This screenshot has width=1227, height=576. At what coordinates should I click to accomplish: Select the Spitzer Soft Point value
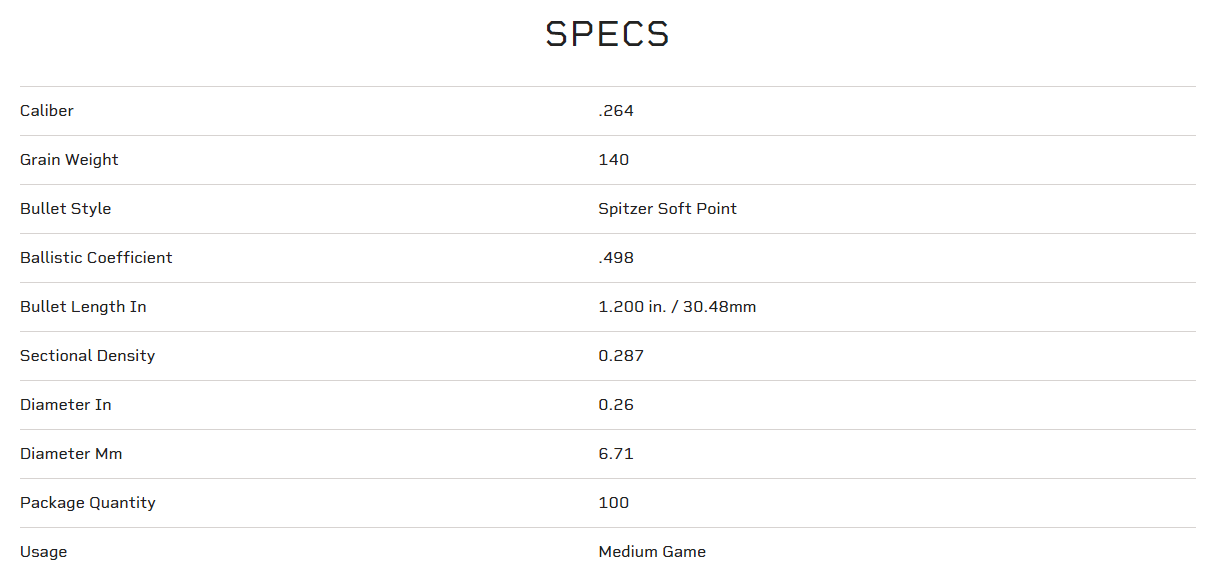point(667,209)
